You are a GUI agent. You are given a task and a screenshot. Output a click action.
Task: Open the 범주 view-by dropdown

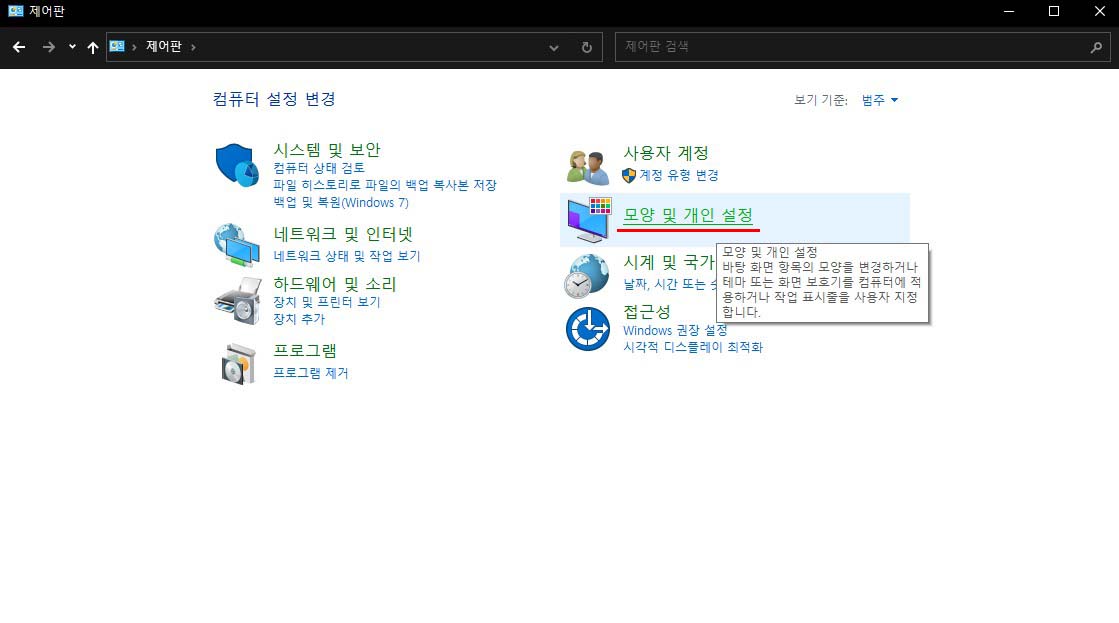pyautogui.click(x=879, y=100)
